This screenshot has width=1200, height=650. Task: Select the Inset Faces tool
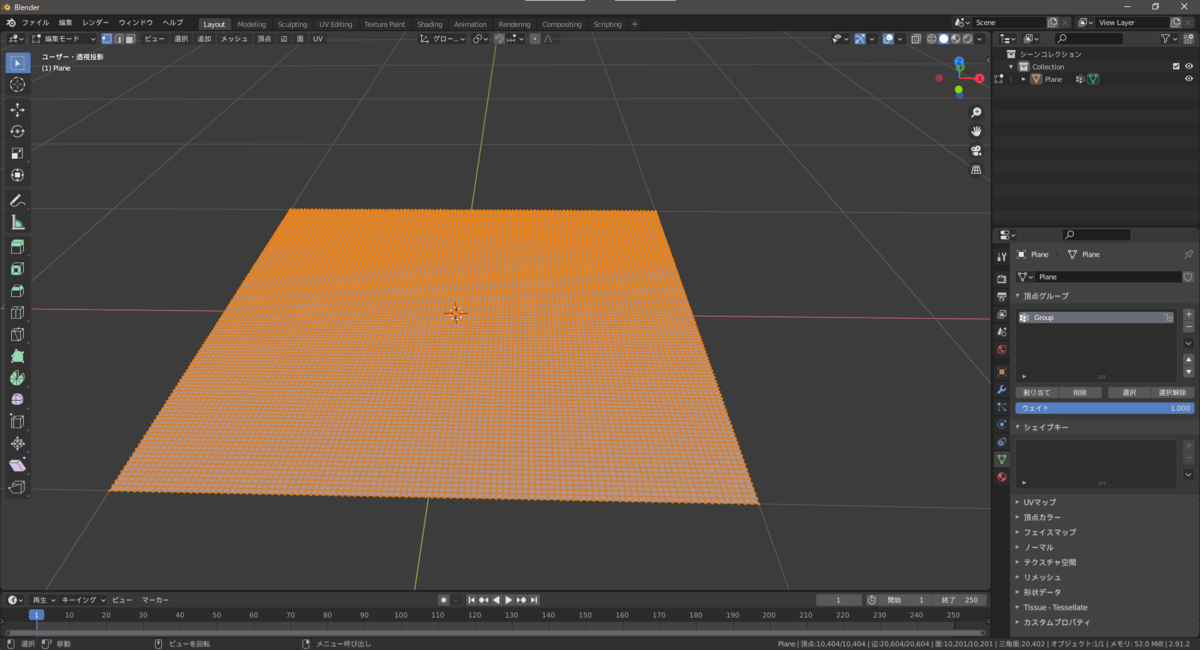coord(18,269)
